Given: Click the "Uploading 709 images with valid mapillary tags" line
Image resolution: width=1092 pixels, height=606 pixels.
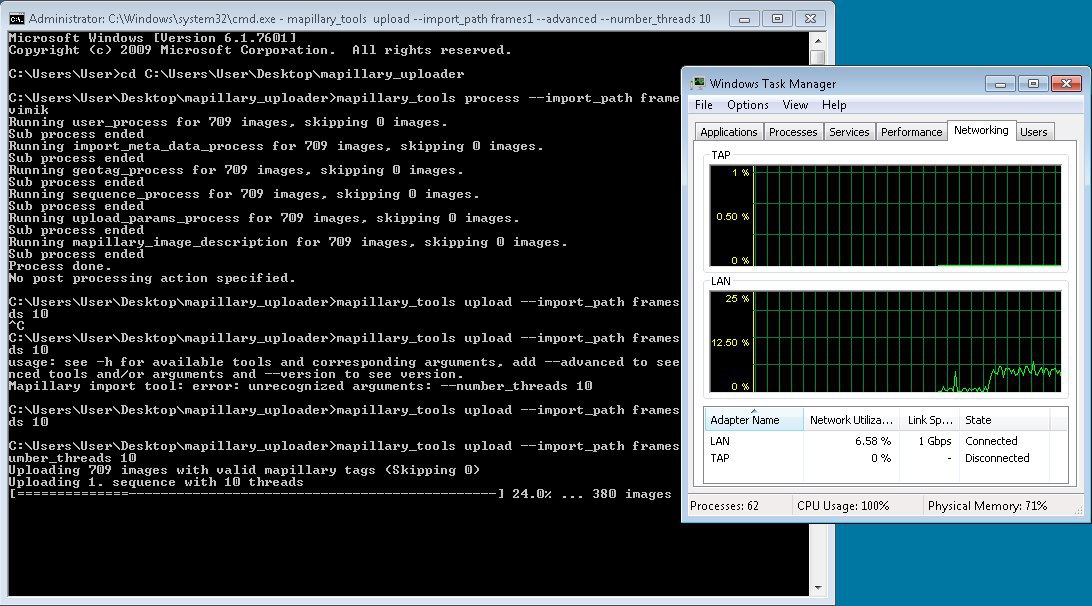Looking at the screenshot, I should pyautogui.click(x=244, y=470).
